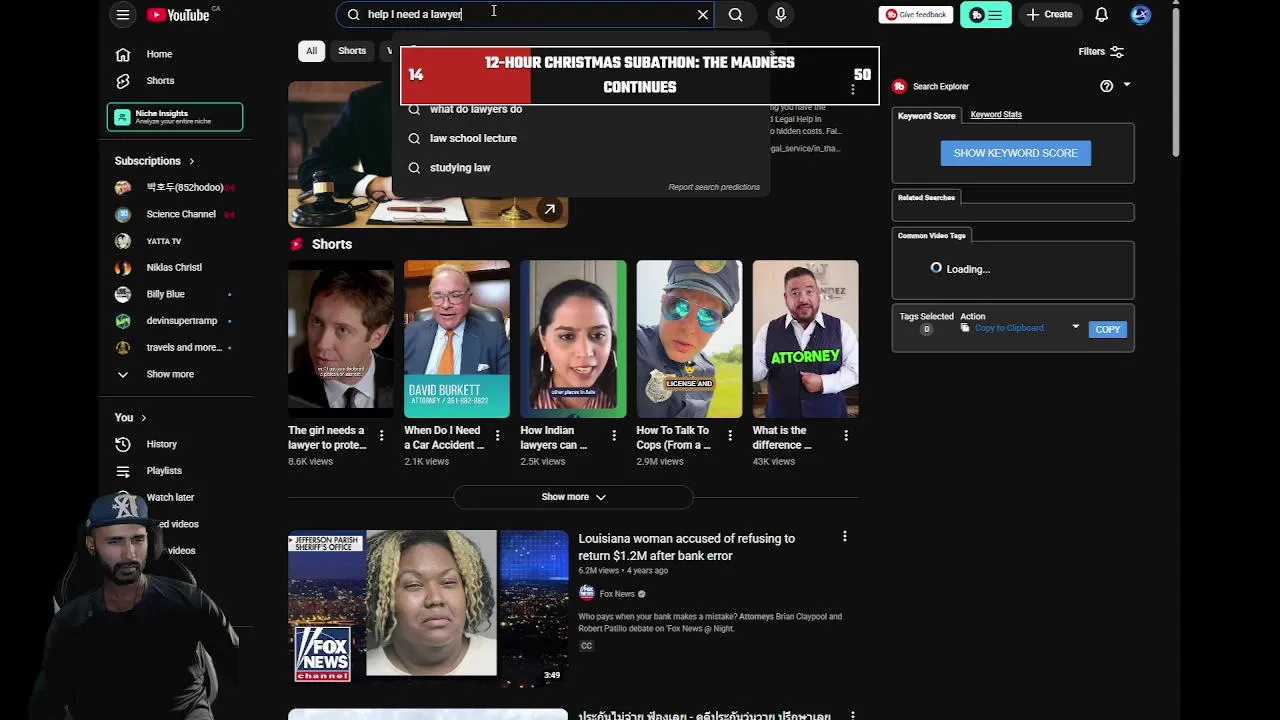
Task: Open 'How Indian lawyers can' short
Action: point(573,339)
